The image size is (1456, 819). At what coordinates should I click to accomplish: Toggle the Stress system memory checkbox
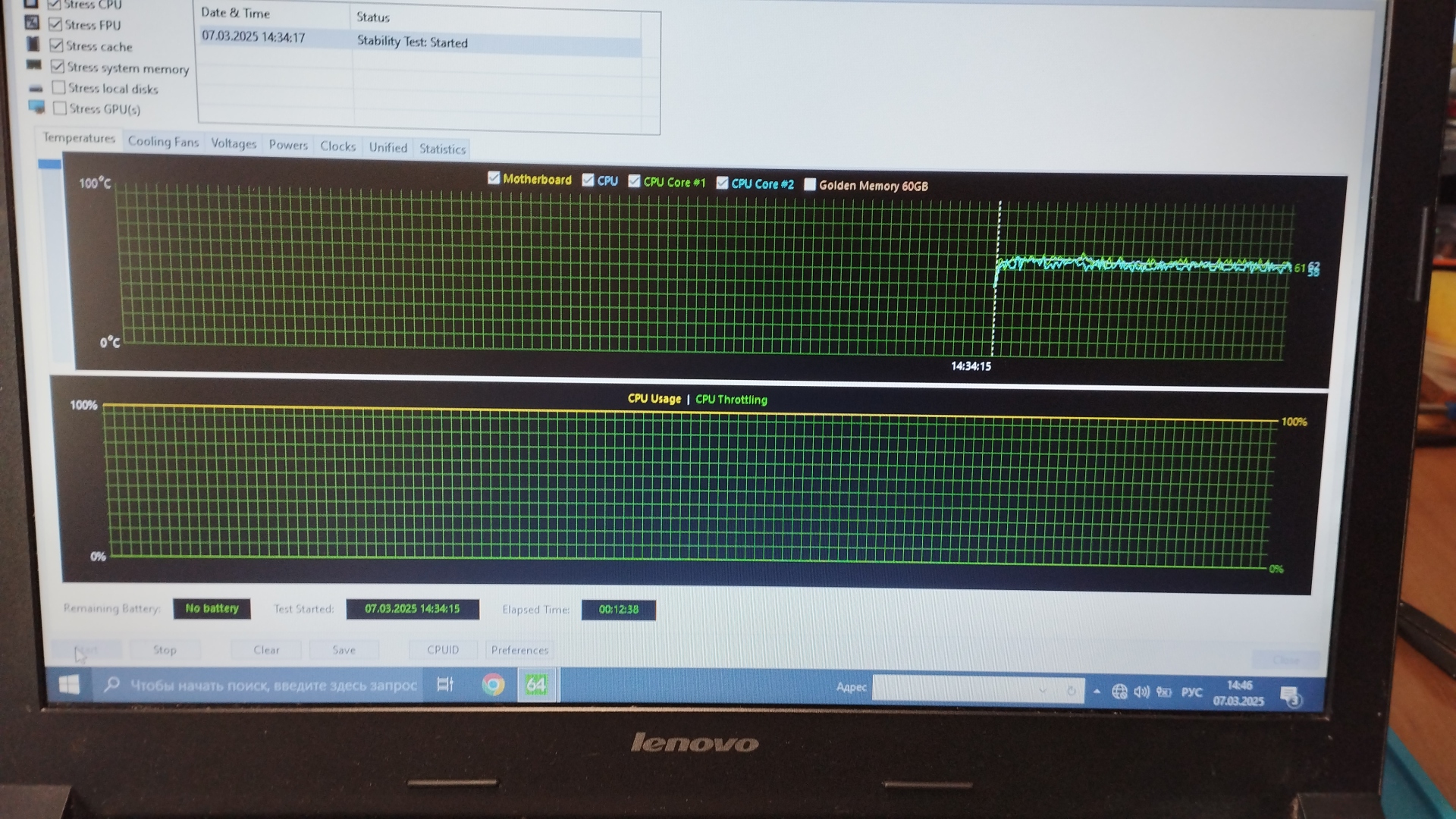[x=58, y=67]
